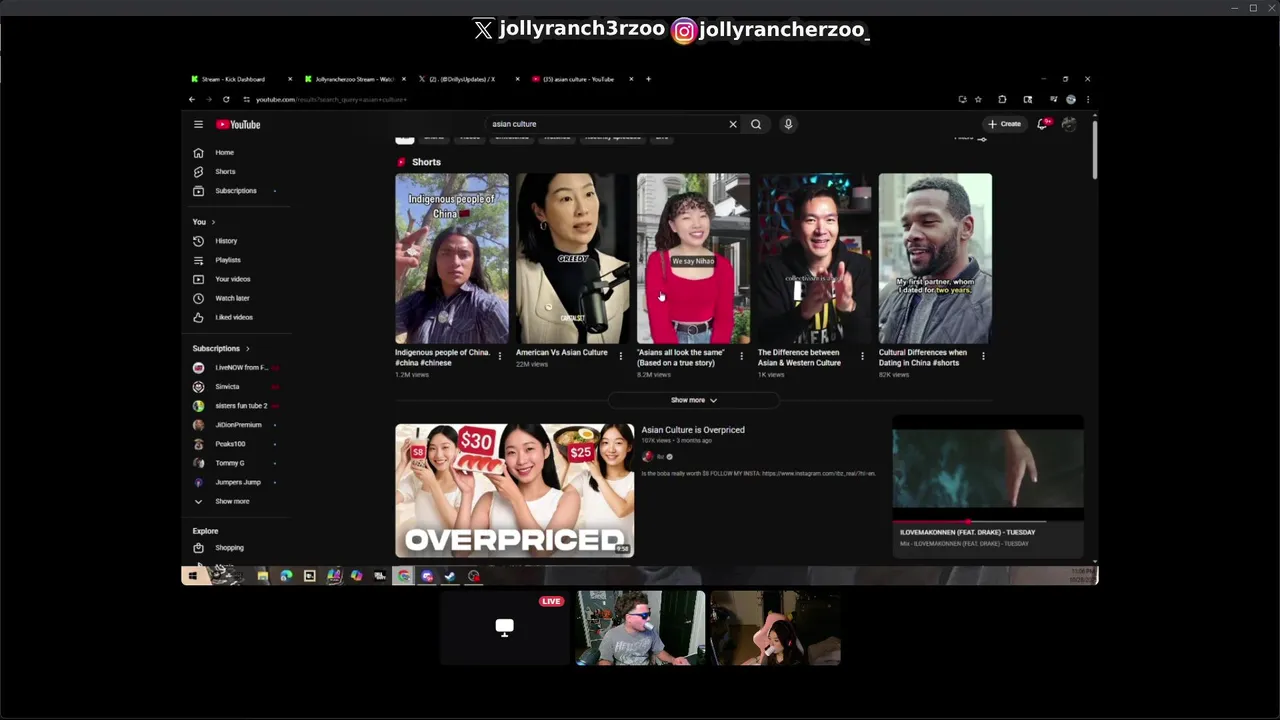Open Asian Culture is Overpriced video title
Screen dimensions: 1280x720
693,430
